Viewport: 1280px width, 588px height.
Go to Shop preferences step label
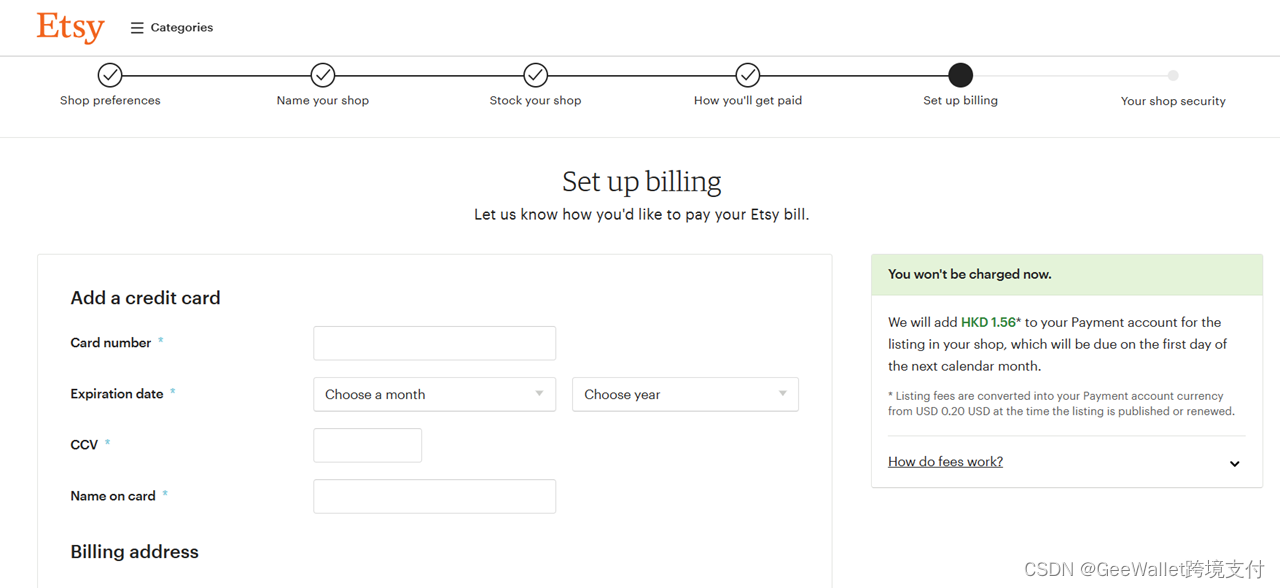[110, 101]
